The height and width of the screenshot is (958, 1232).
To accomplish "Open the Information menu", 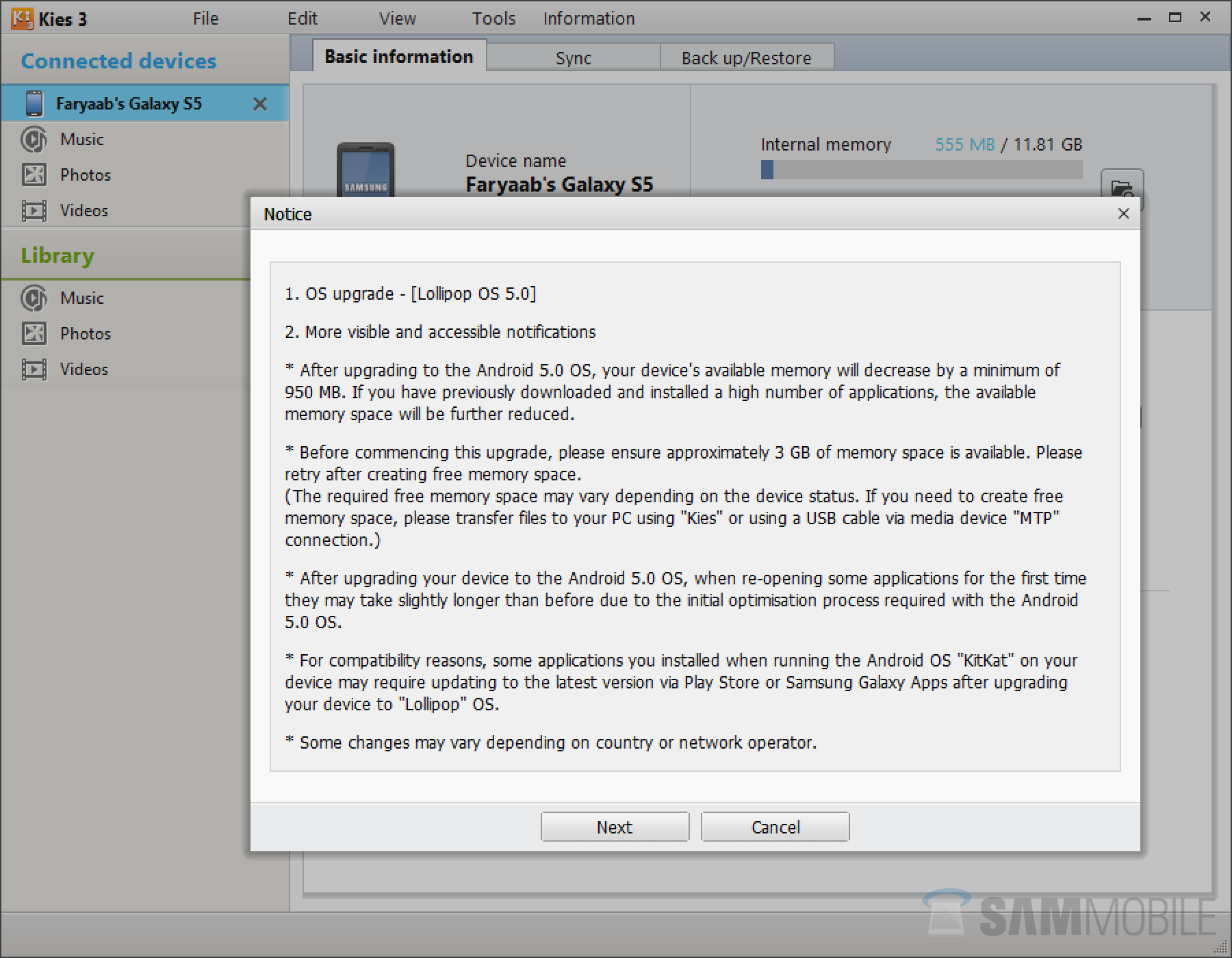I will (x=589, y=18).
